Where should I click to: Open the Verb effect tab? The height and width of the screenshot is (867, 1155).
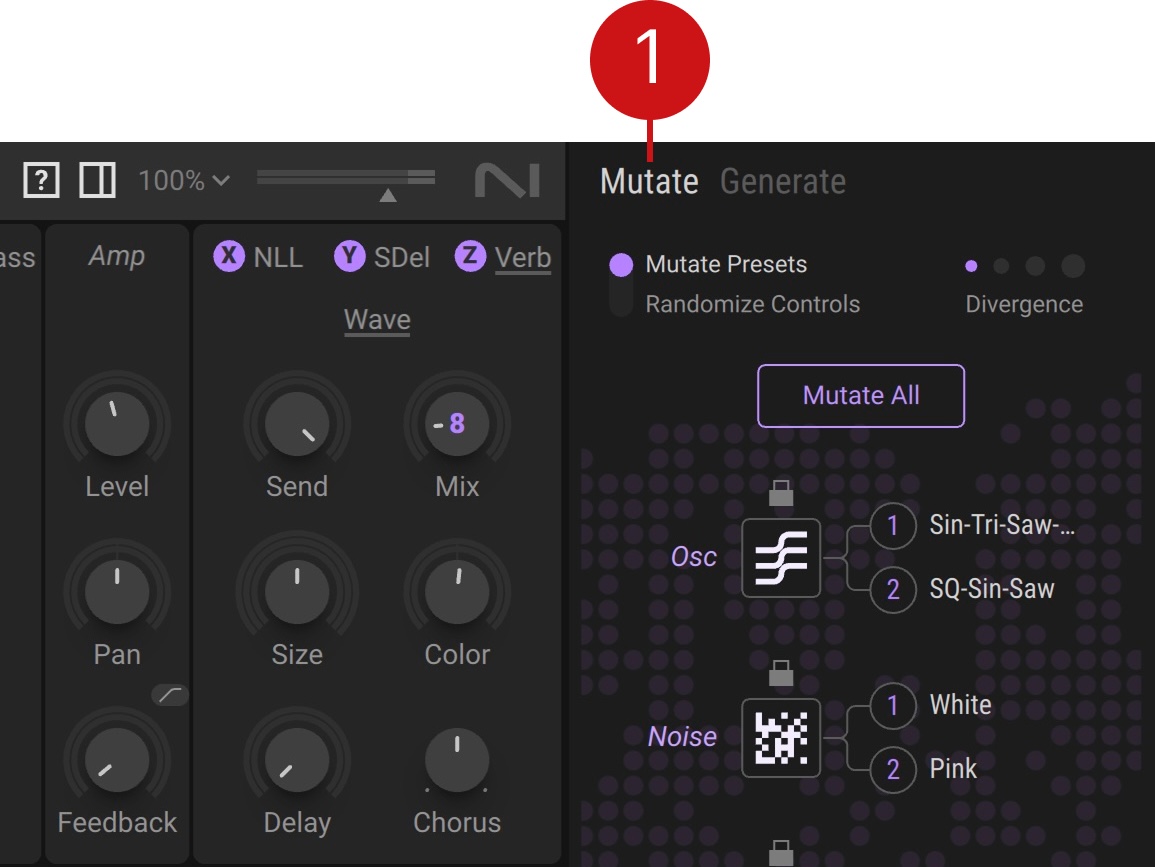pos(523,258)
